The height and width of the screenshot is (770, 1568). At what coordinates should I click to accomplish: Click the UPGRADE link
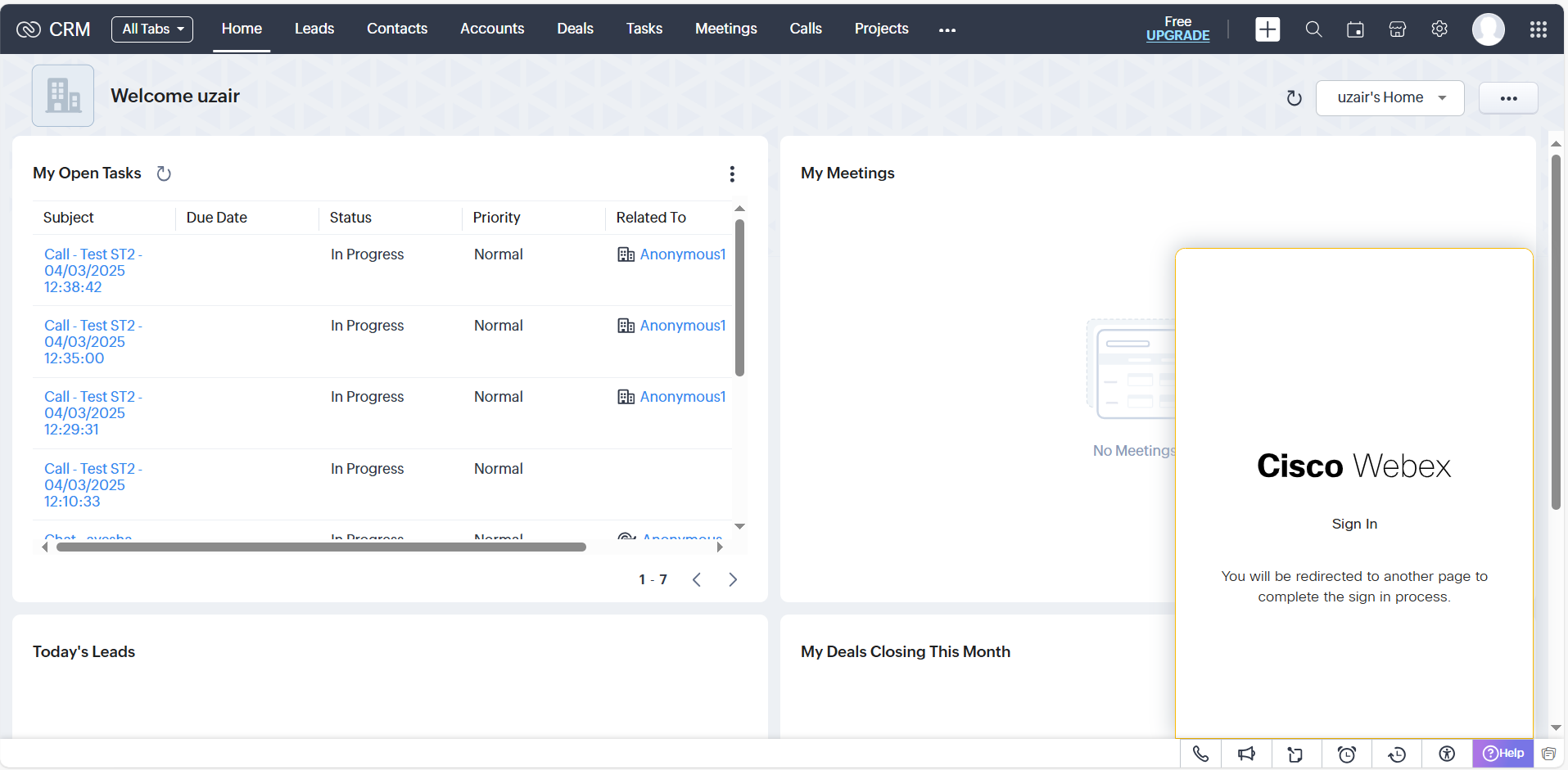(x=1177, y=35)
